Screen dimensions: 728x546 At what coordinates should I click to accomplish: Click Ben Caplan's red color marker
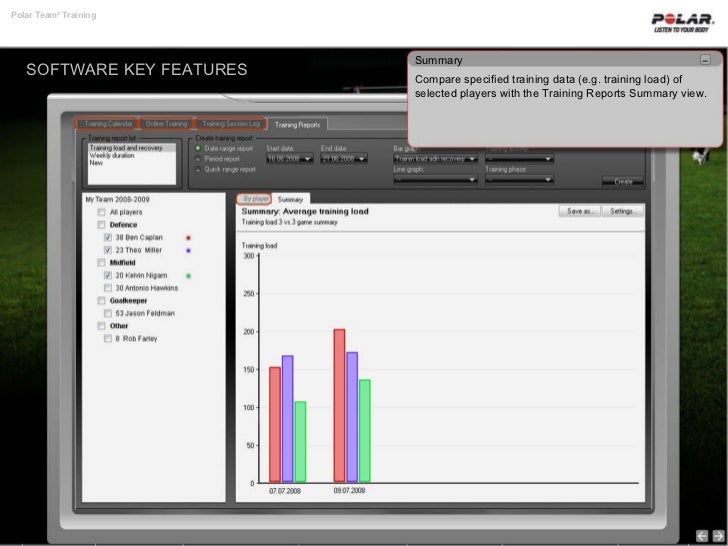(188, 238)
